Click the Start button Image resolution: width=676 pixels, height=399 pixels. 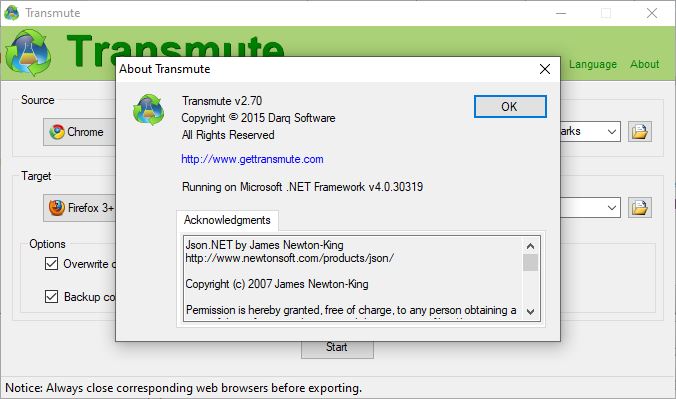pos(337,349)
